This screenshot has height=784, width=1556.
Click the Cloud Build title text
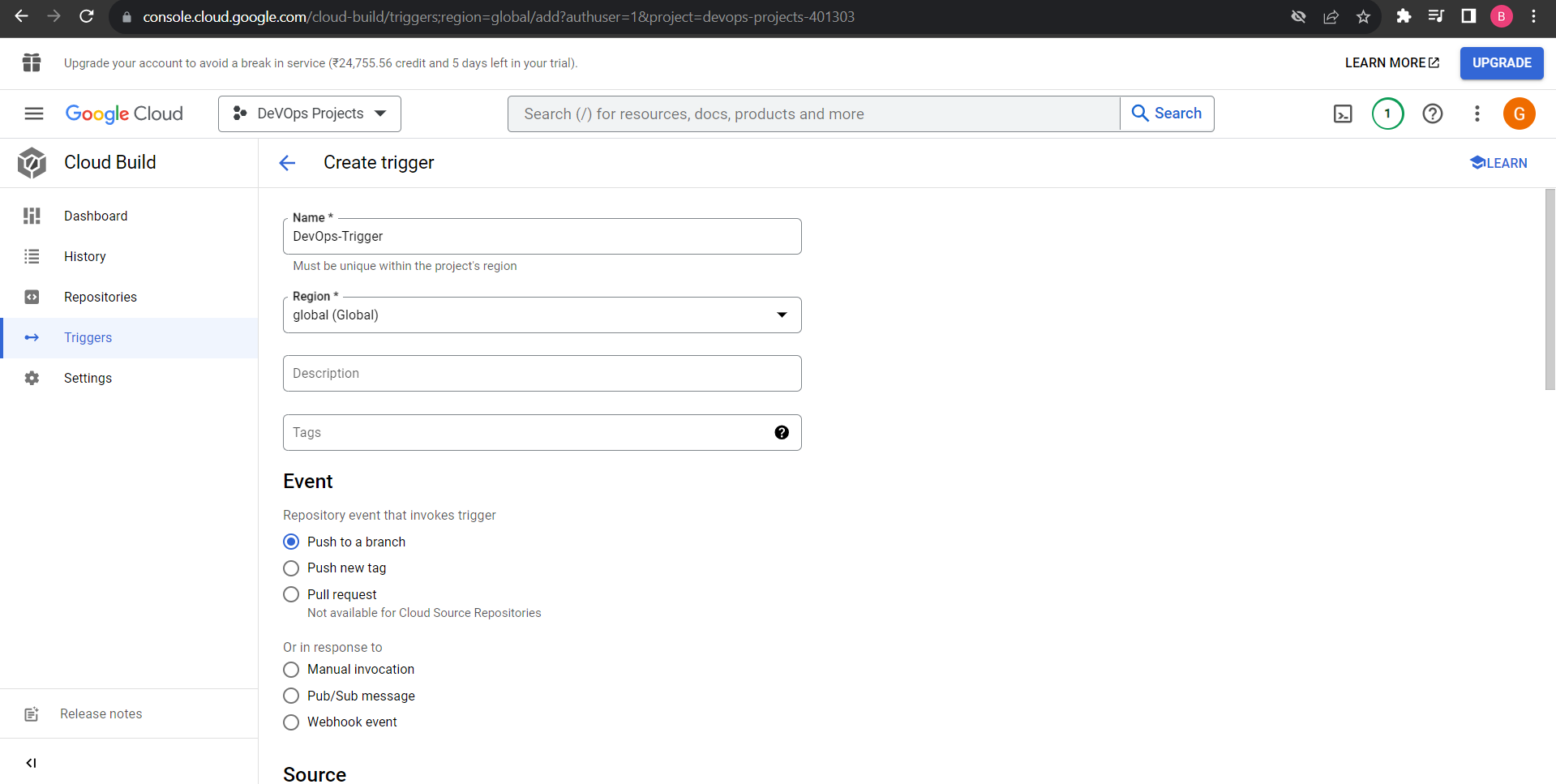tap(110, 162)
